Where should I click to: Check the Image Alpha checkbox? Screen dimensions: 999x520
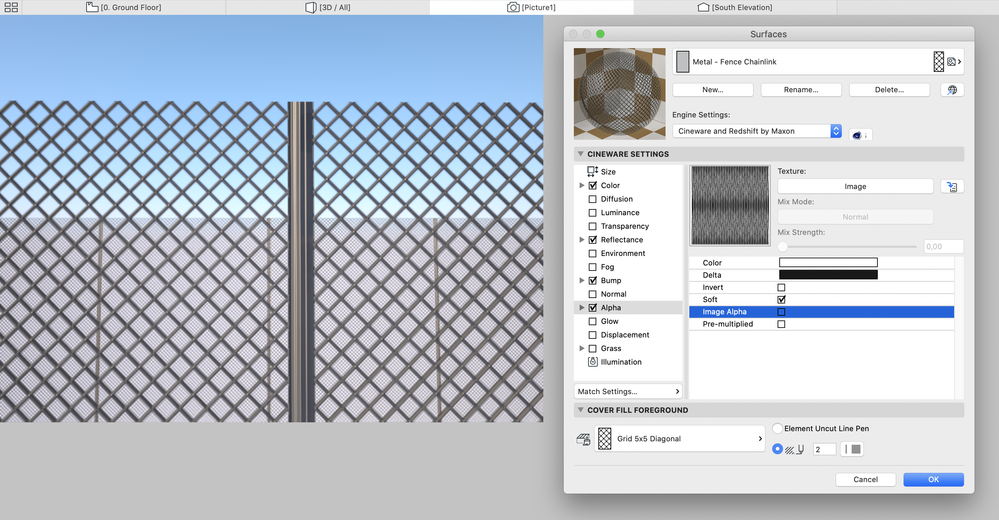781,312
